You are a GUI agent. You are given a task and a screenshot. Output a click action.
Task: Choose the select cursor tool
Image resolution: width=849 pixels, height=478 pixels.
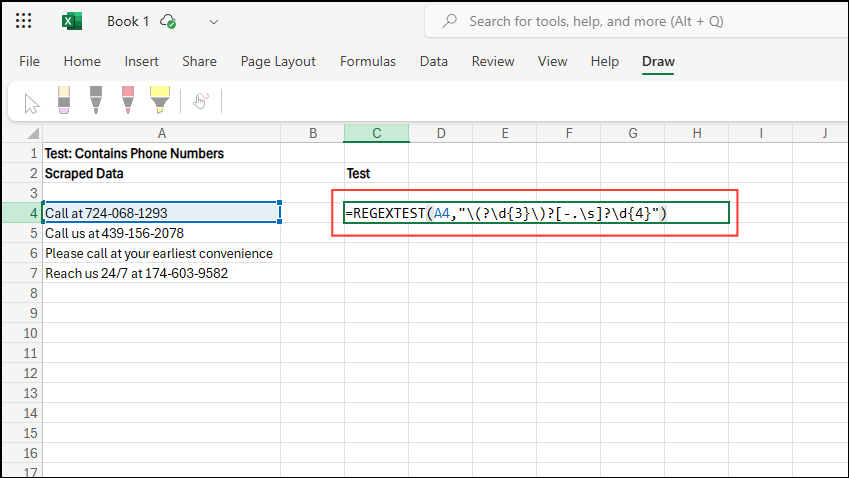pos(32,101)
